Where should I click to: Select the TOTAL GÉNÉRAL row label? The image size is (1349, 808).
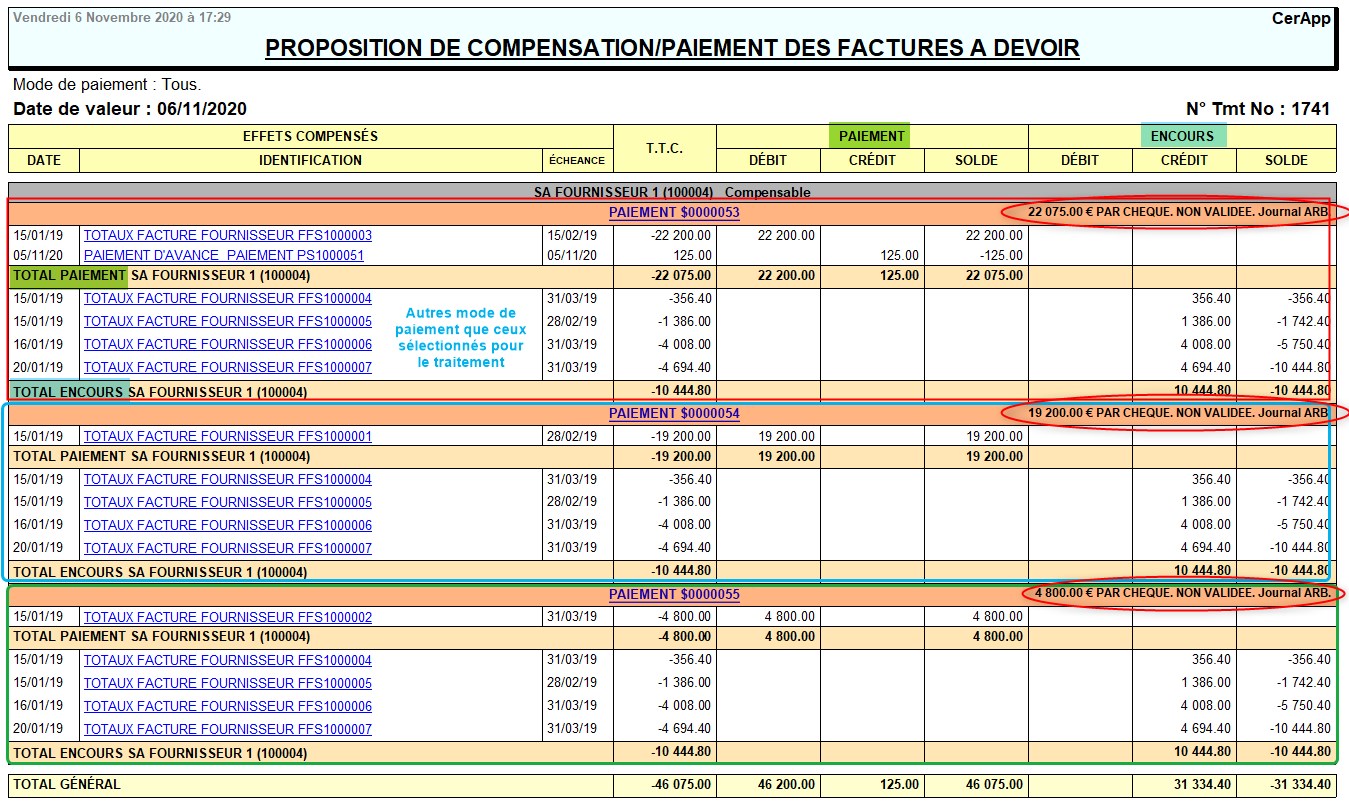(x=66, y=785)
